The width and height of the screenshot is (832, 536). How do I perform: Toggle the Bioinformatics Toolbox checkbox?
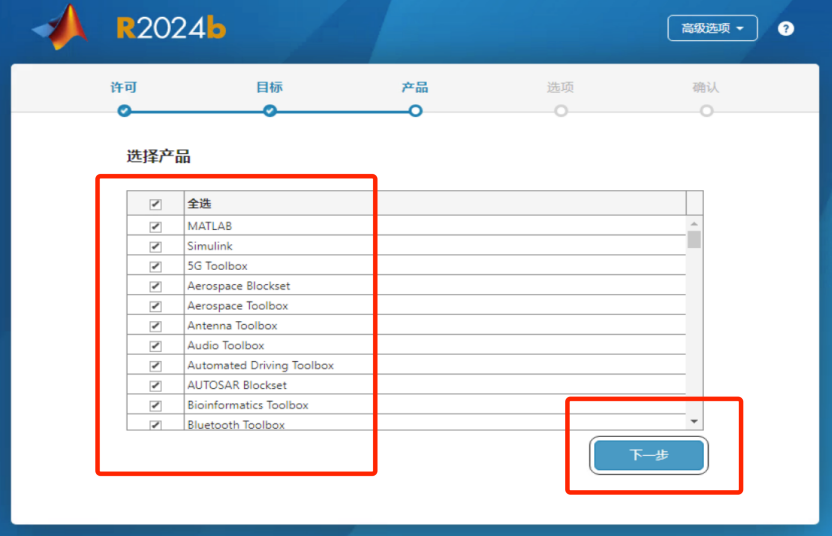coord(155,405)
